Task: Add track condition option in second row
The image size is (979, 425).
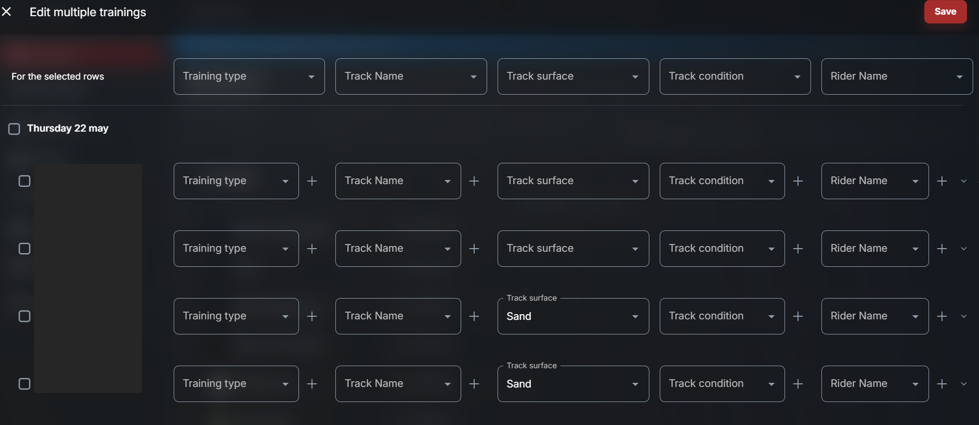Action: 798,248
